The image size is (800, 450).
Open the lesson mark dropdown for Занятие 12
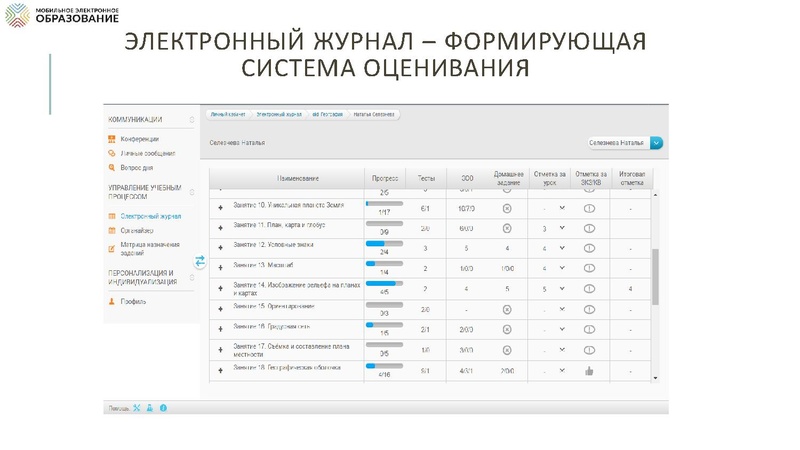[x=562, y=248]
